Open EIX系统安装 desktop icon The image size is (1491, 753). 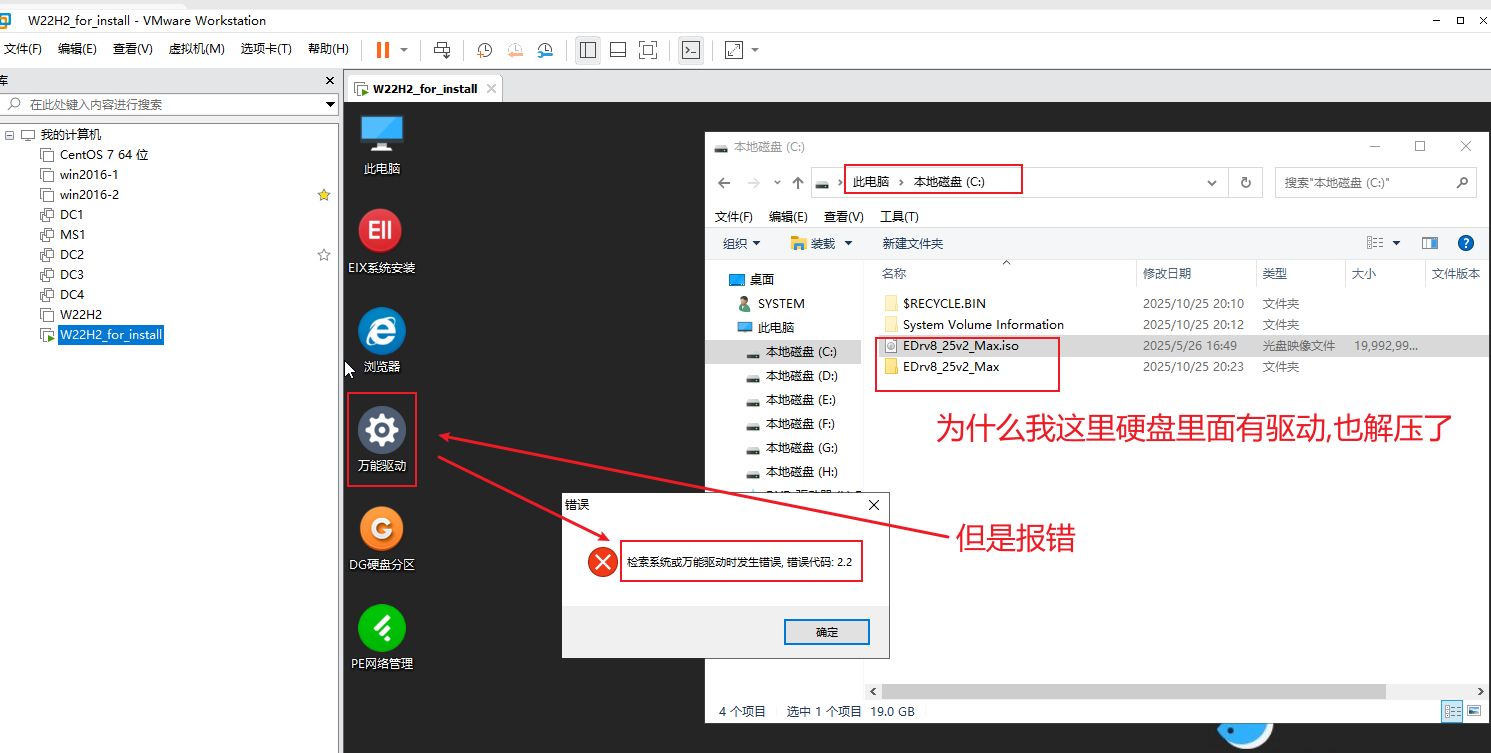[382, 242]
